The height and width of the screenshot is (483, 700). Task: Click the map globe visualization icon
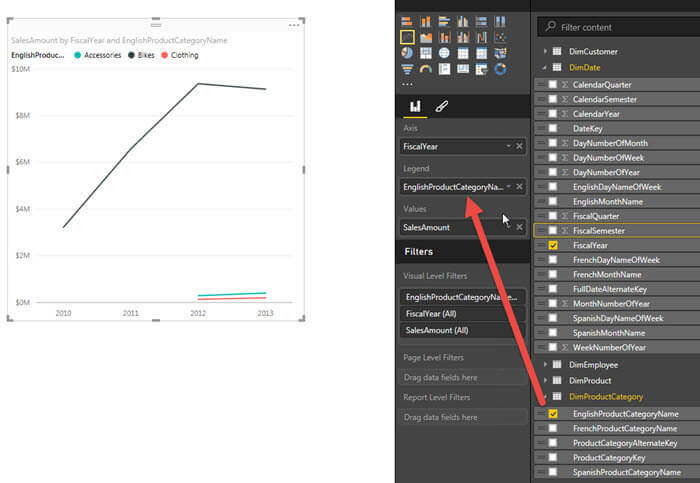click(x=444, y=53)
